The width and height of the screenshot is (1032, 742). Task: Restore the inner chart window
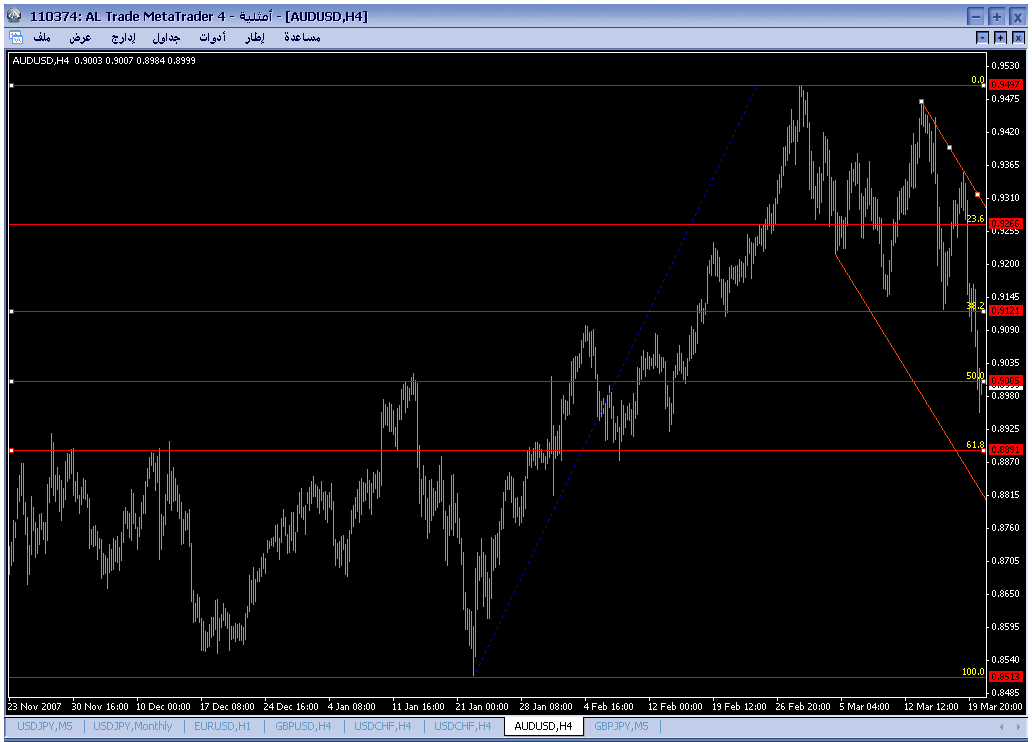(1000, 38)
